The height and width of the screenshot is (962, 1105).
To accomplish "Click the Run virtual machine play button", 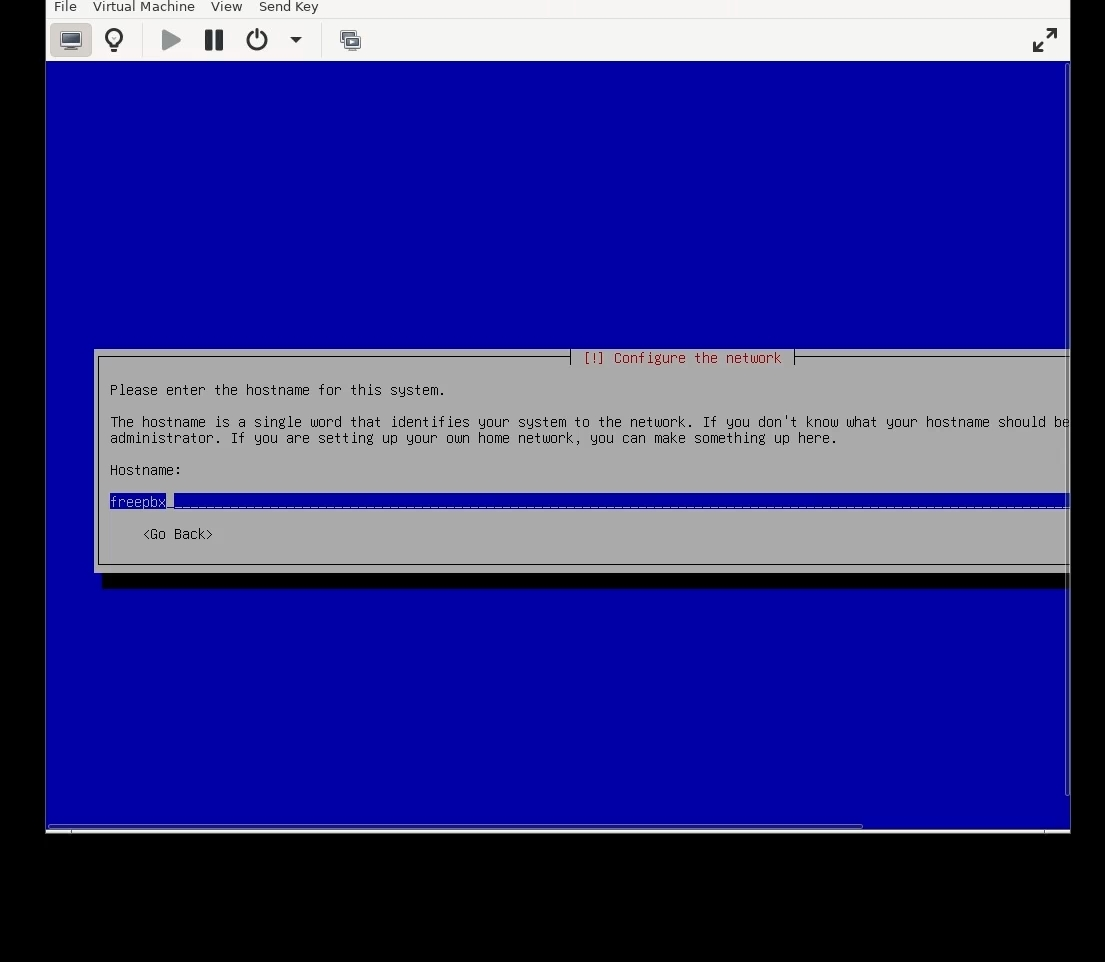I will click(171, 40).
